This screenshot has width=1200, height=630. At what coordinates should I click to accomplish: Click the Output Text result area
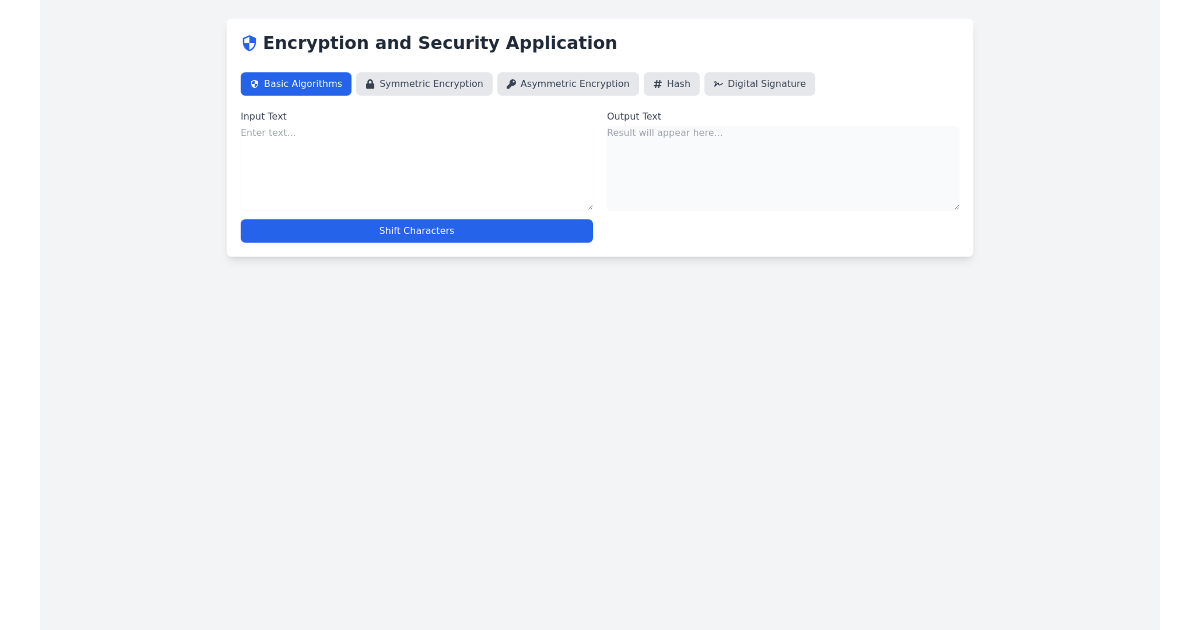tap(782, 168)
